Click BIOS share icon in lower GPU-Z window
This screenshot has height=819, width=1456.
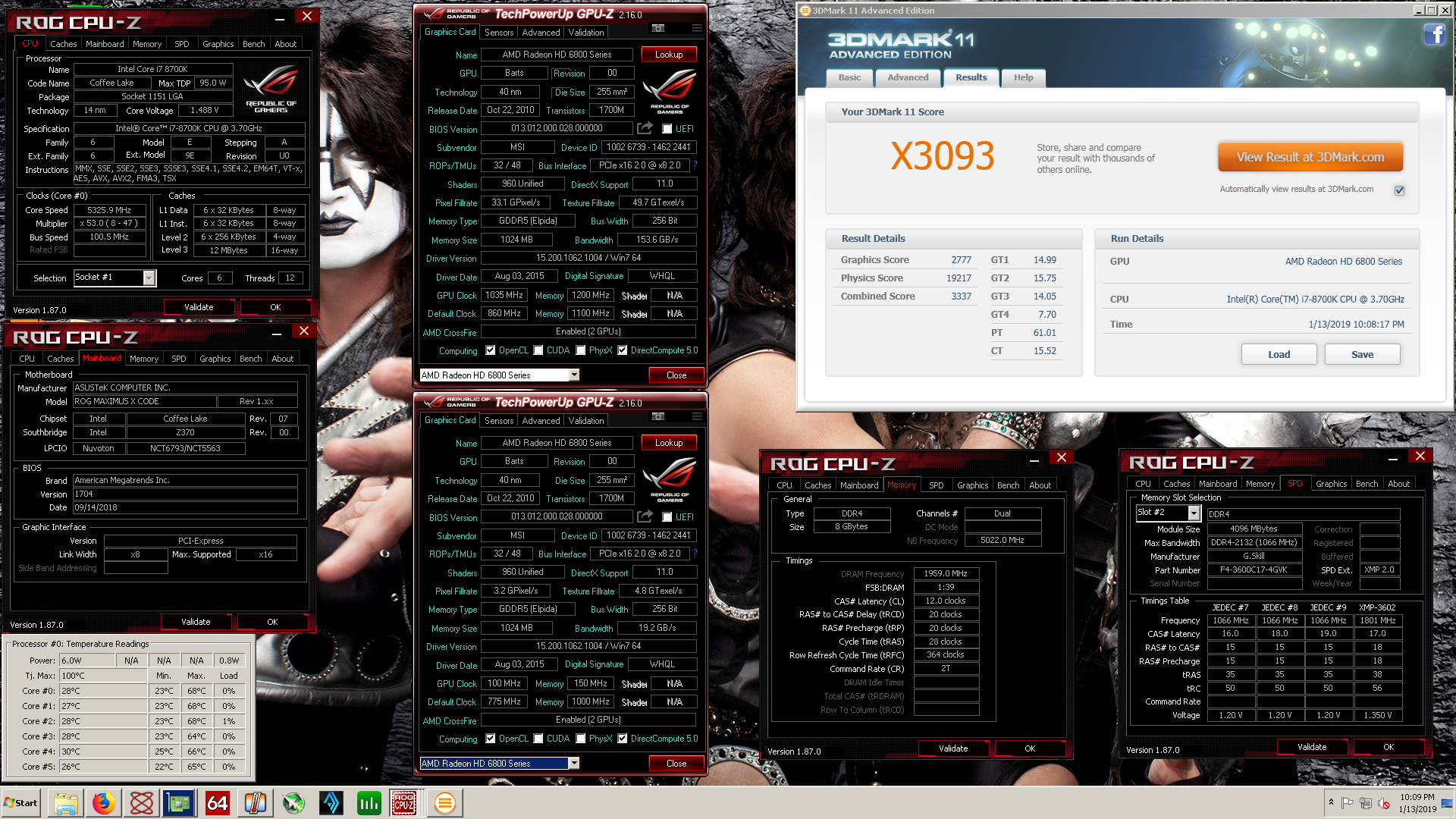pyautogui.click(x=645, y=516)
